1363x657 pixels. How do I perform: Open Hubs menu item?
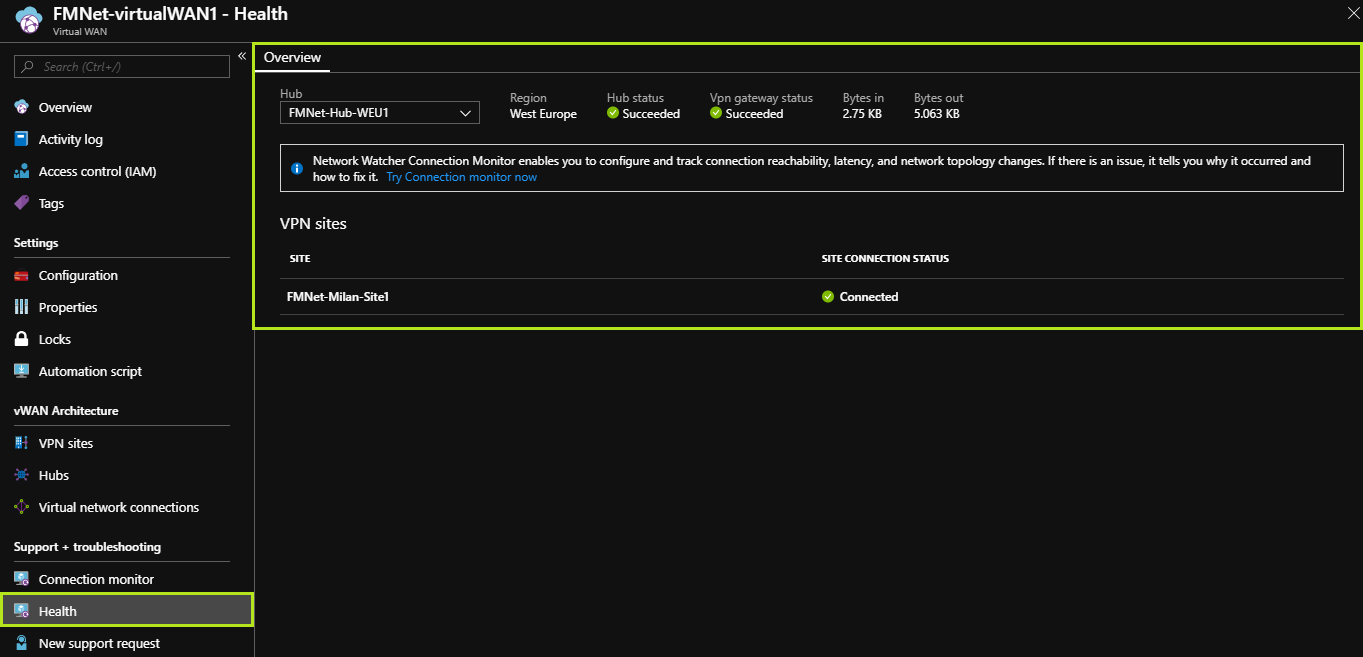click(x=54, y=475)
